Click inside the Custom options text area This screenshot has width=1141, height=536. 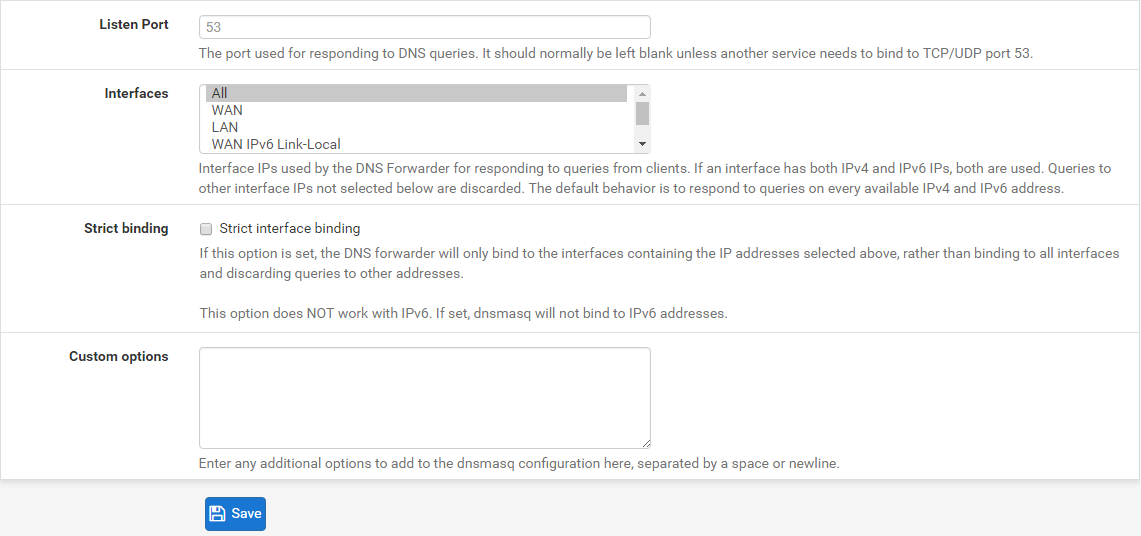pyautogui.click(x=424, y=397)
